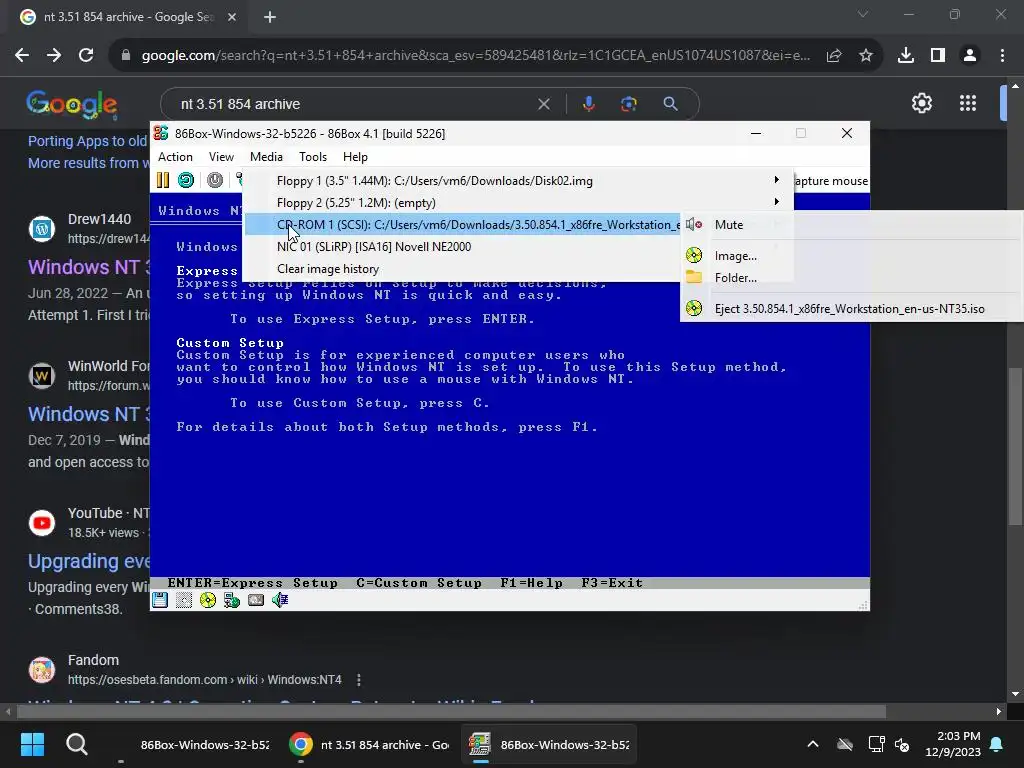The width and height of the screenshot is (1024, 768).
Task: Click the floppy disk status bar icon
Action: point(160,600)
